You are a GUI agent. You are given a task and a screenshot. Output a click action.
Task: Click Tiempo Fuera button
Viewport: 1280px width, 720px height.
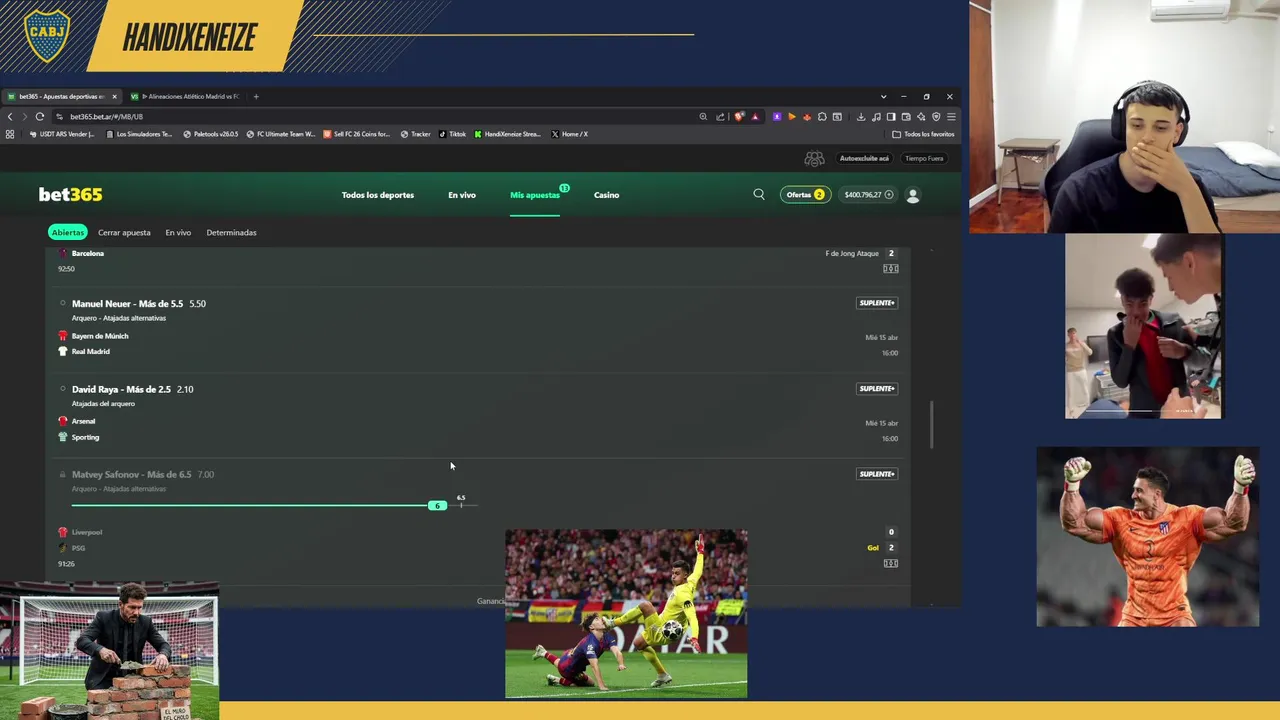(924, 158)
